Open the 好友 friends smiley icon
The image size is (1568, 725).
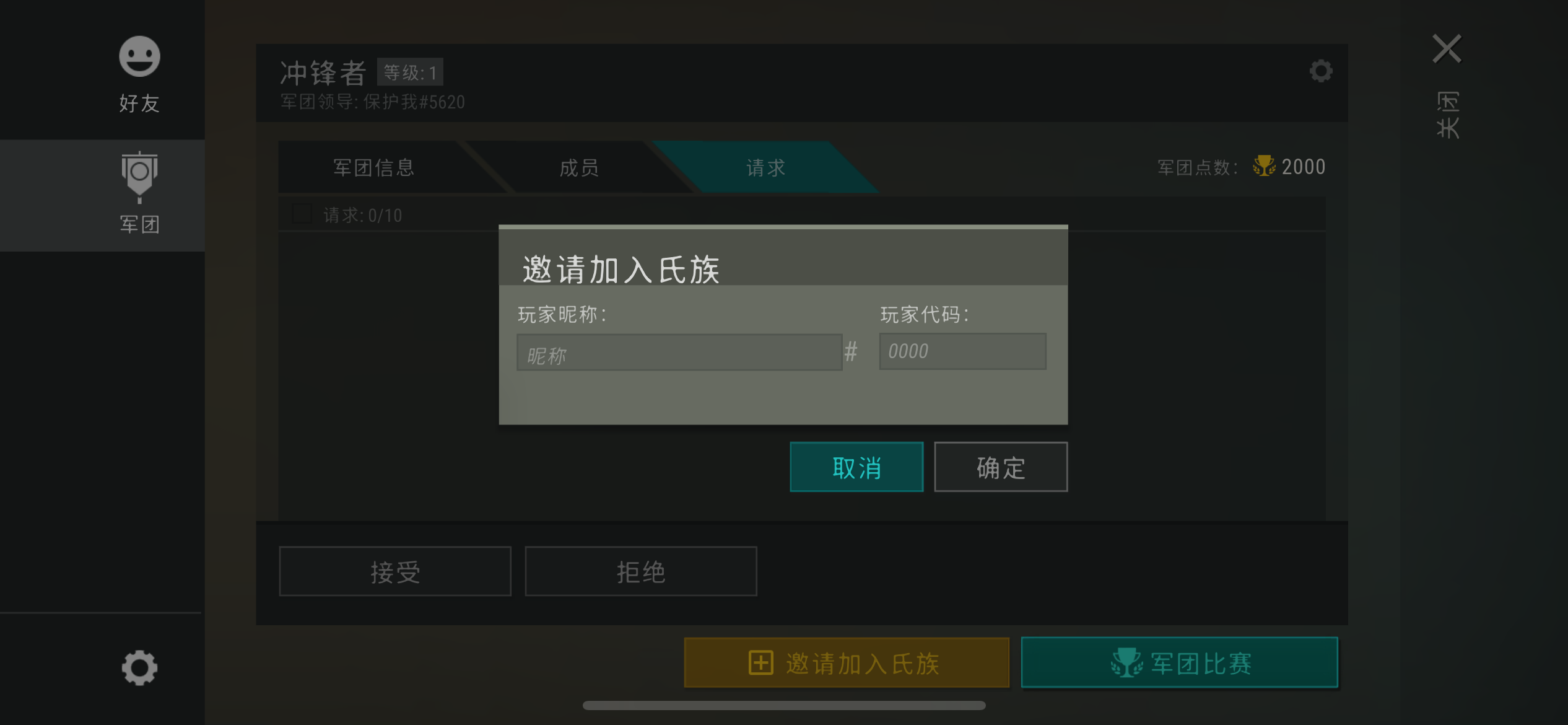(139, 56)
